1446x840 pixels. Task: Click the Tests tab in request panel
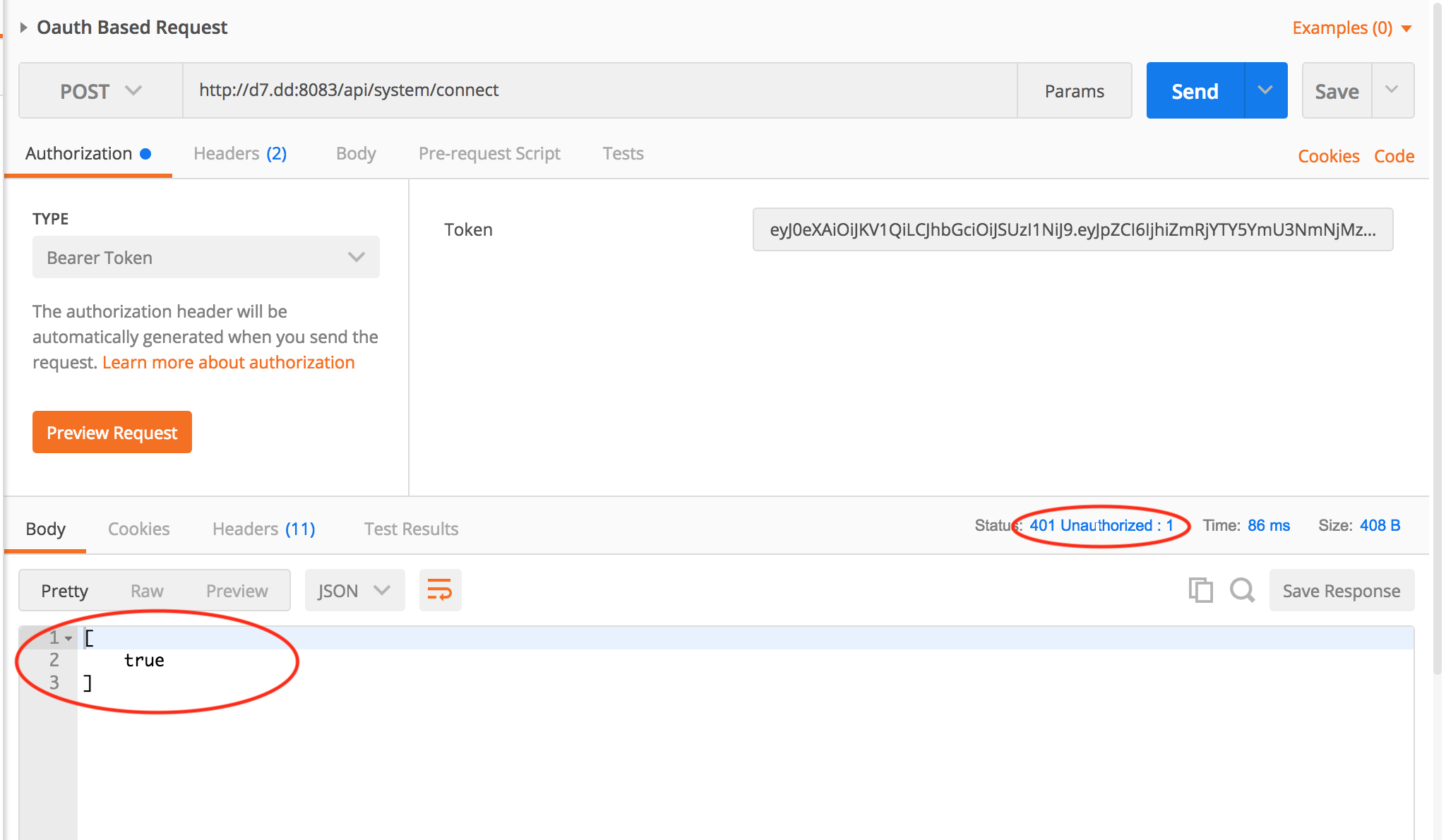622,154
